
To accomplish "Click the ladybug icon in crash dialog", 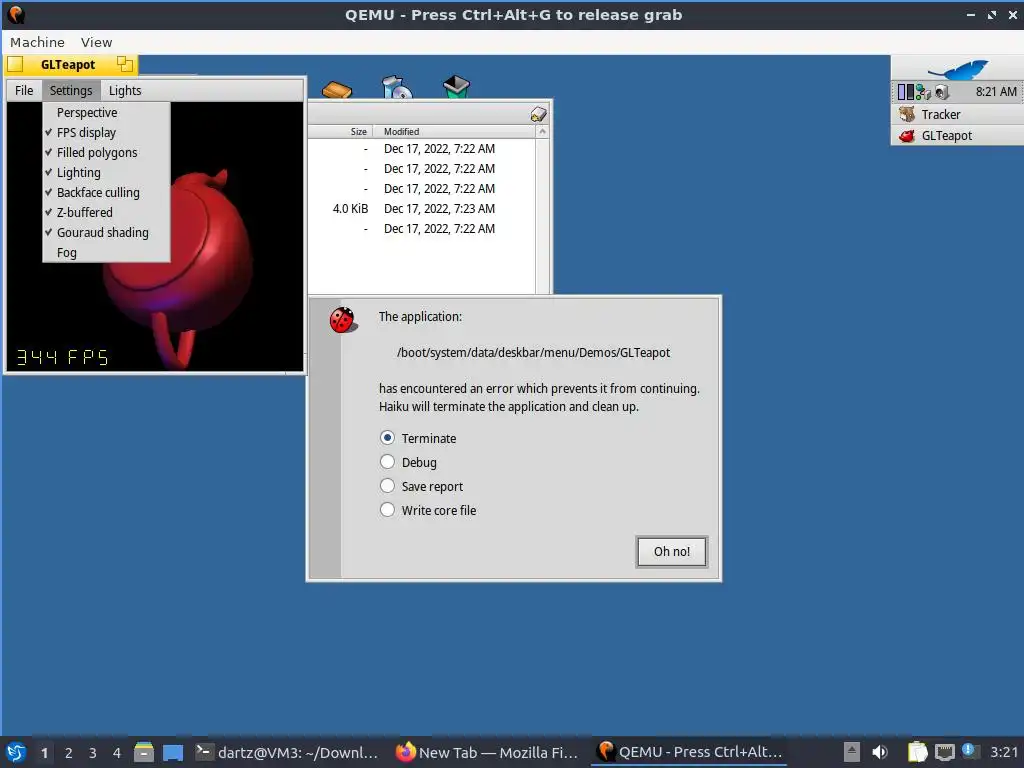I will coord(342,320).
